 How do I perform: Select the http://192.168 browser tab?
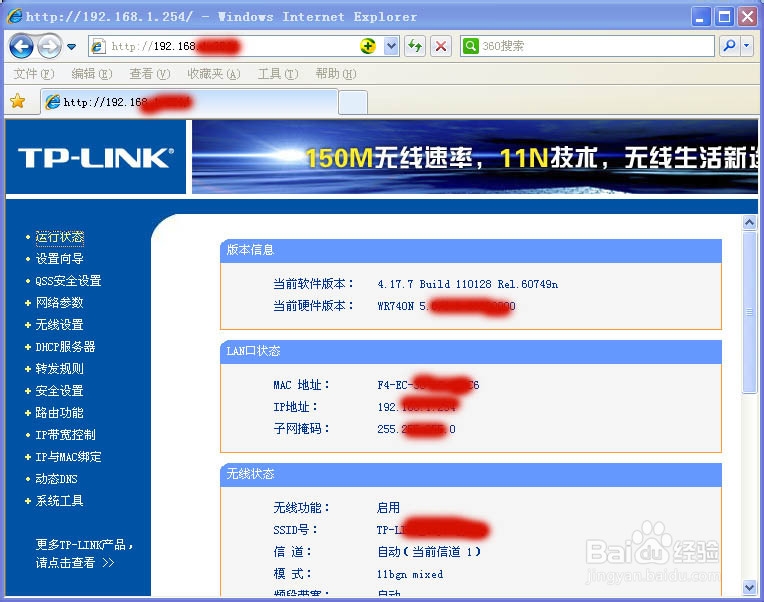pos(189,102)
